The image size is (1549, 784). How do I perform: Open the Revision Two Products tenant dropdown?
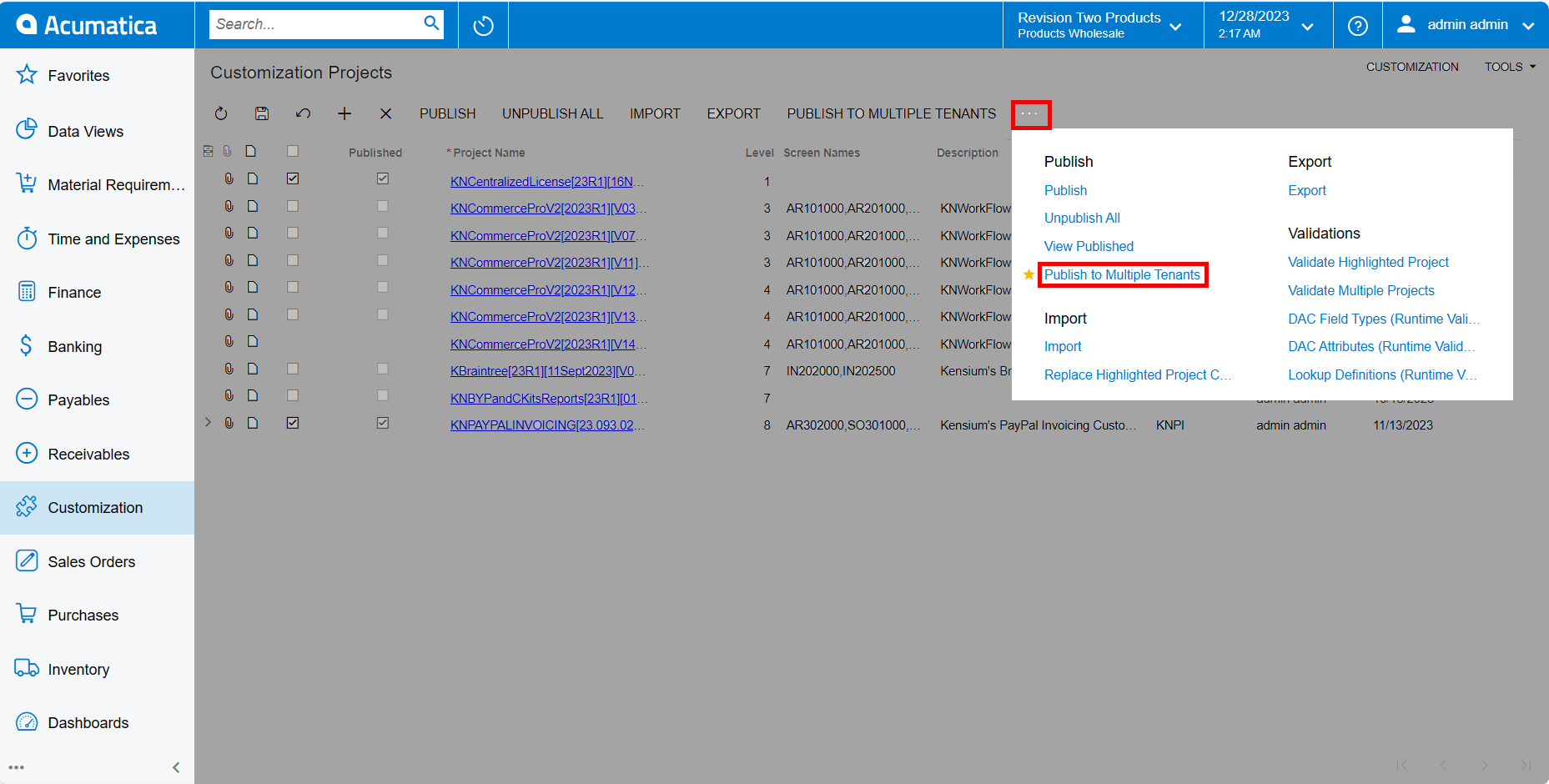click(1102, 25)
